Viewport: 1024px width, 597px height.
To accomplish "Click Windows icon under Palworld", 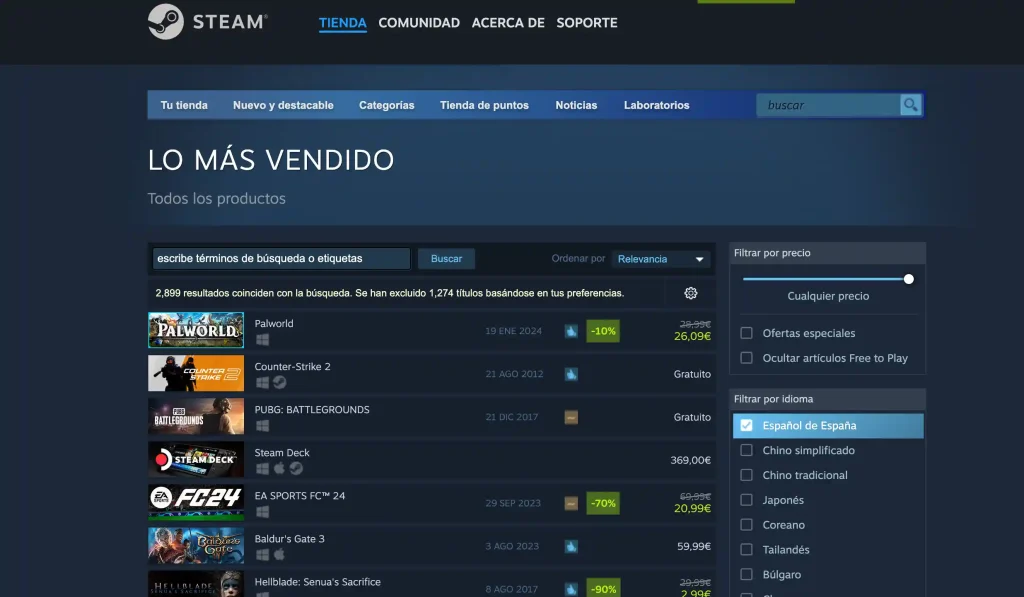I will (263, 340).
